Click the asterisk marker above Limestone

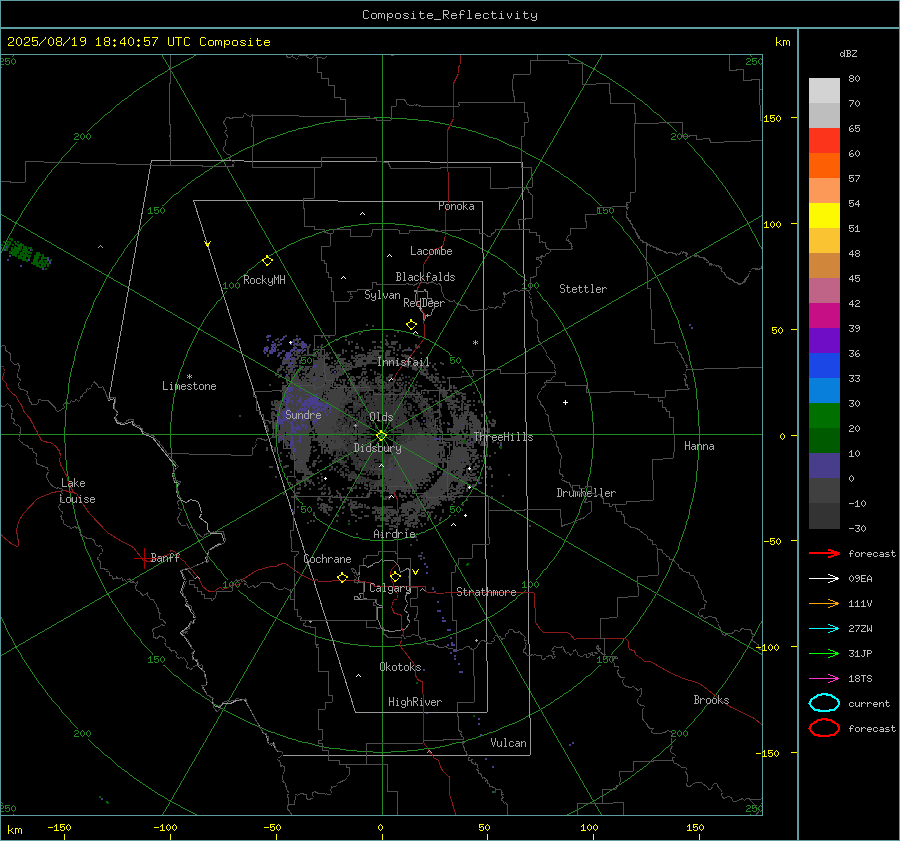click(x=189, y=377)
